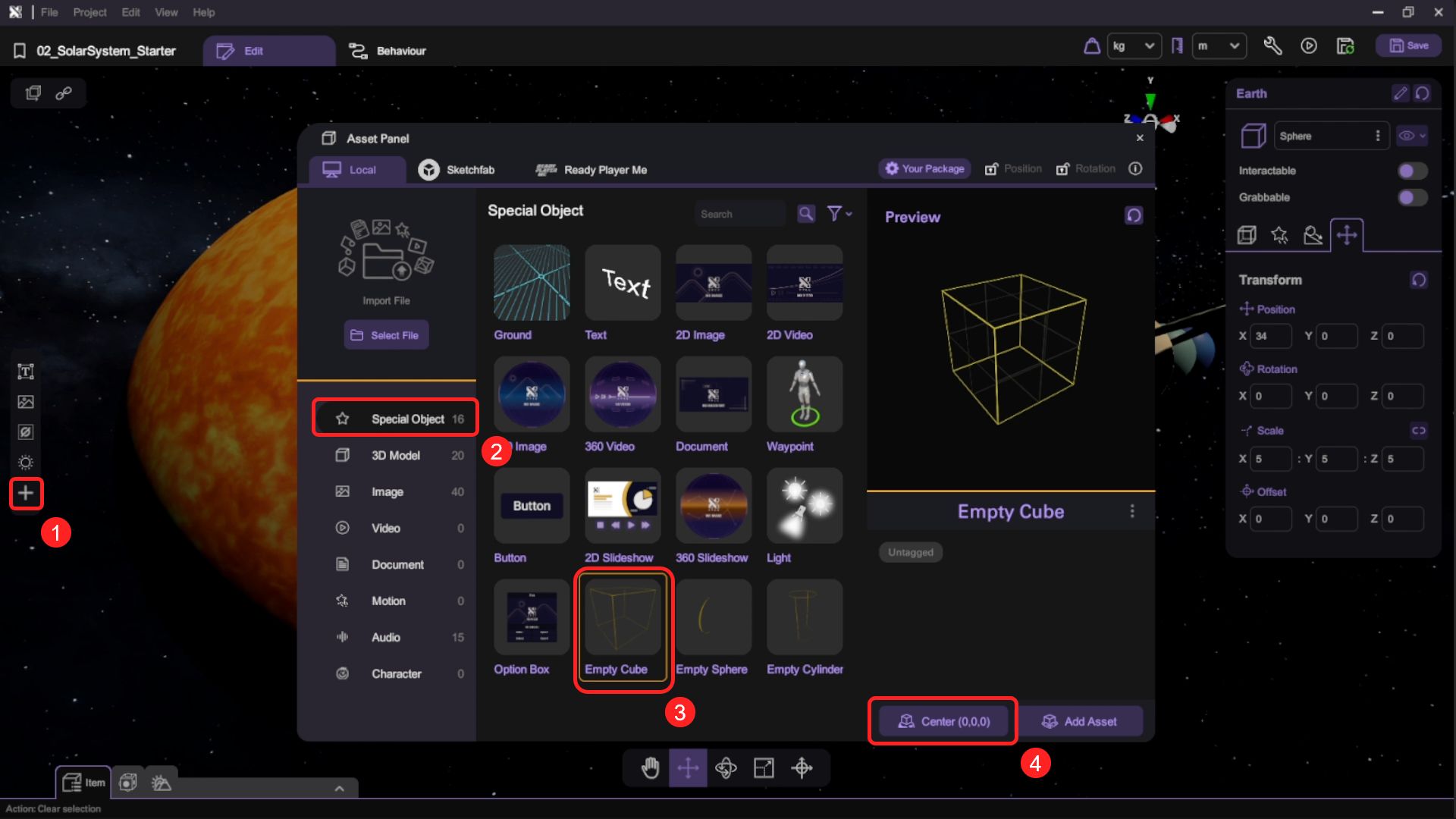
Task: Click the wrench settings icon
Action: tap(1272, 46)
